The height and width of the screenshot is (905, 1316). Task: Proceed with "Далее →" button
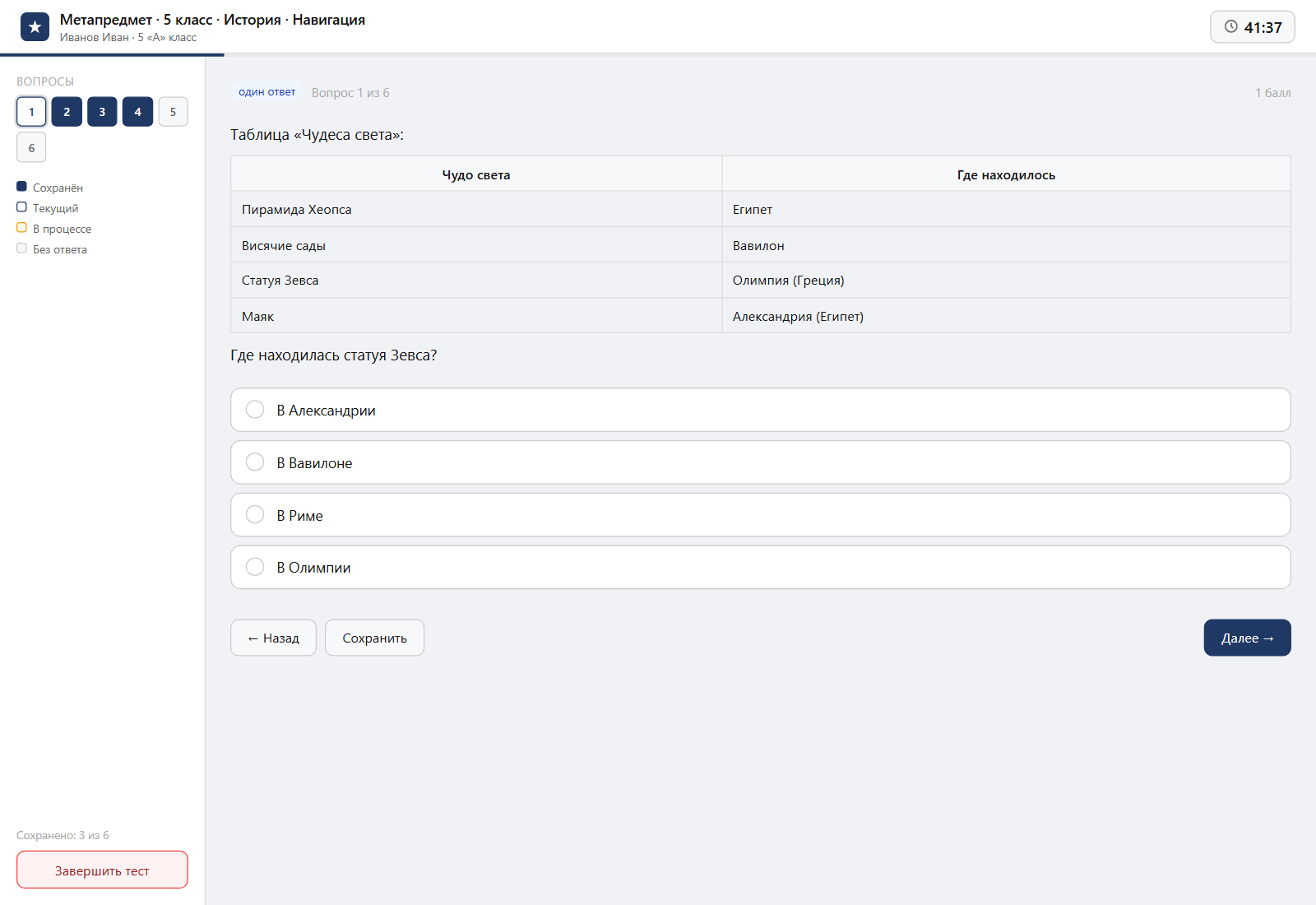[1247, 638]
